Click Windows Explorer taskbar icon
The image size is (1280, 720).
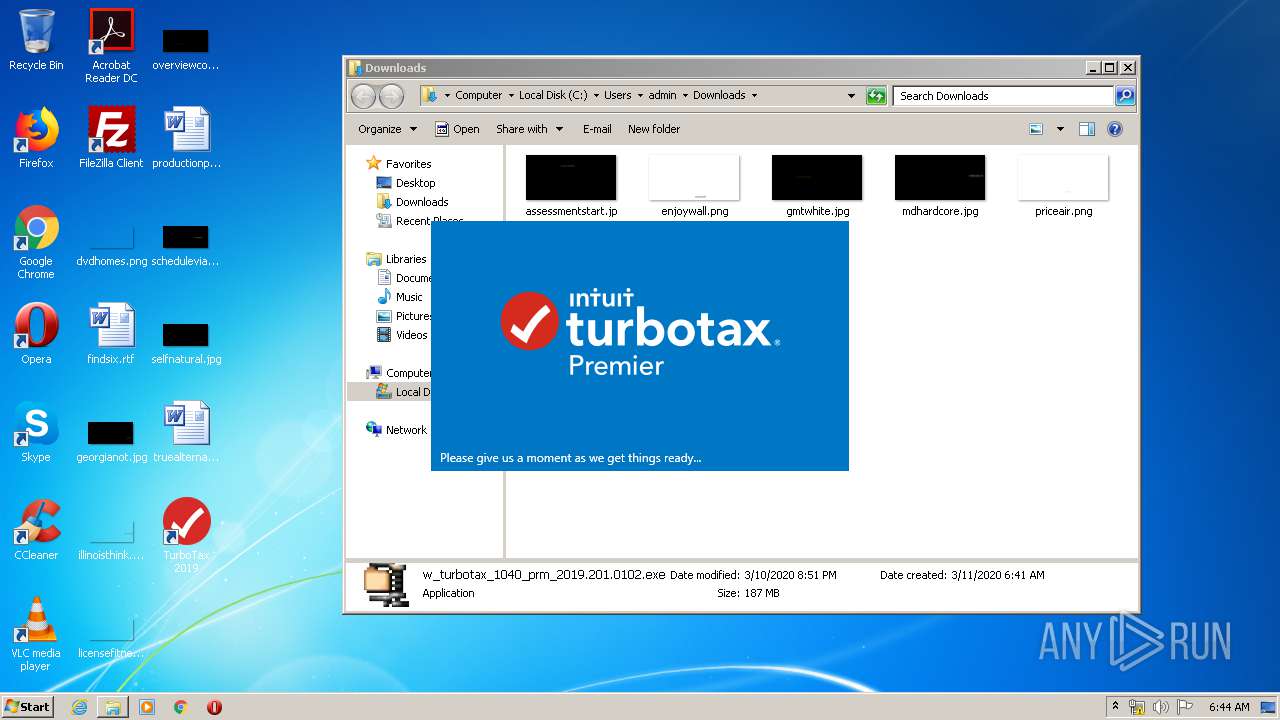point(113,707)
